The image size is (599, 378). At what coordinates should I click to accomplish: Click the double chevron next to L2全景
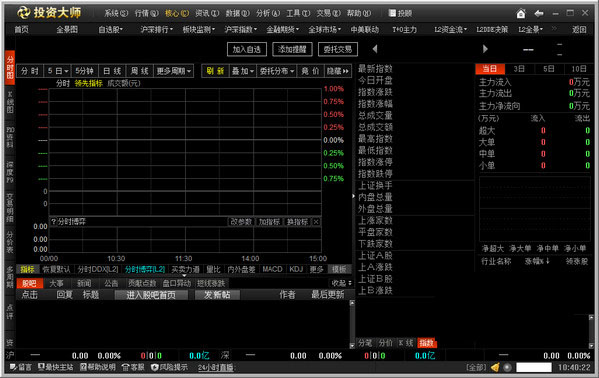pos(554,29)
